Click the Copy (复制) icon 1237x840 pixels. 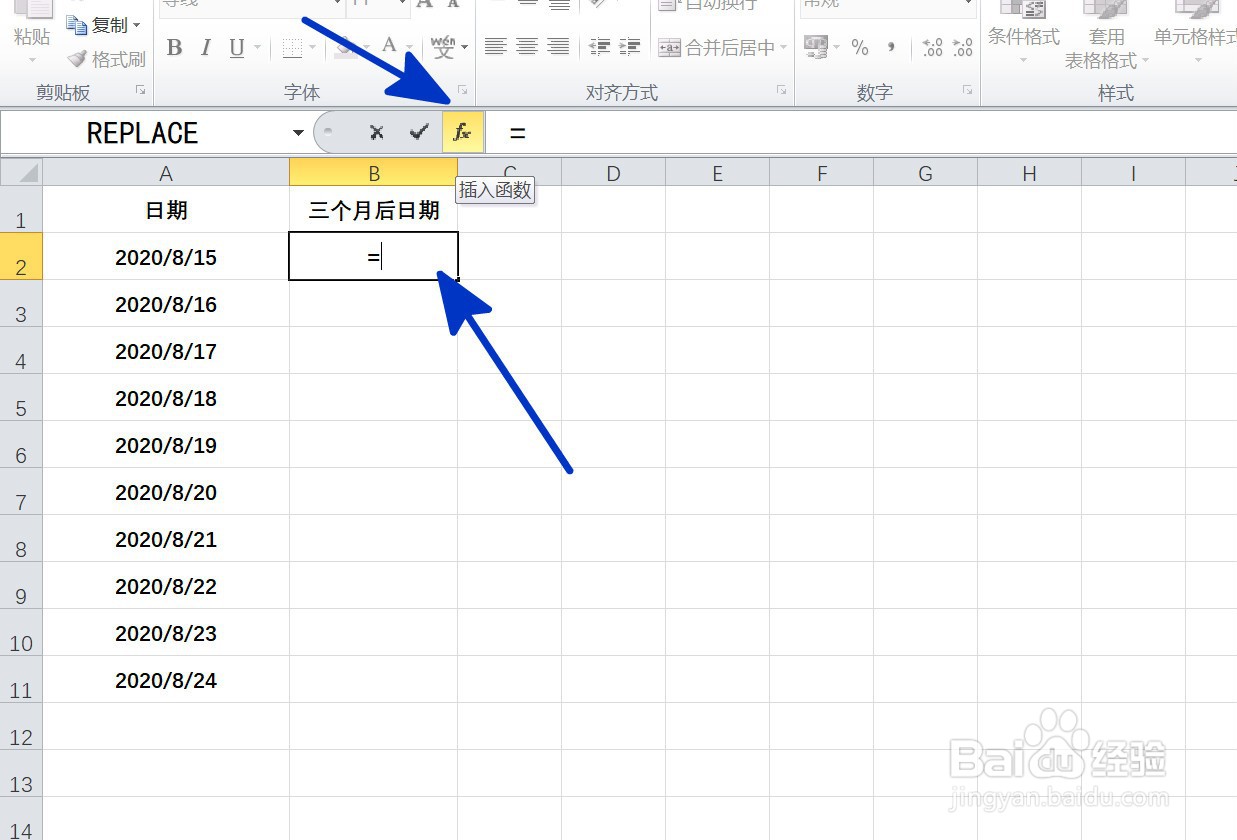(77, 24)
